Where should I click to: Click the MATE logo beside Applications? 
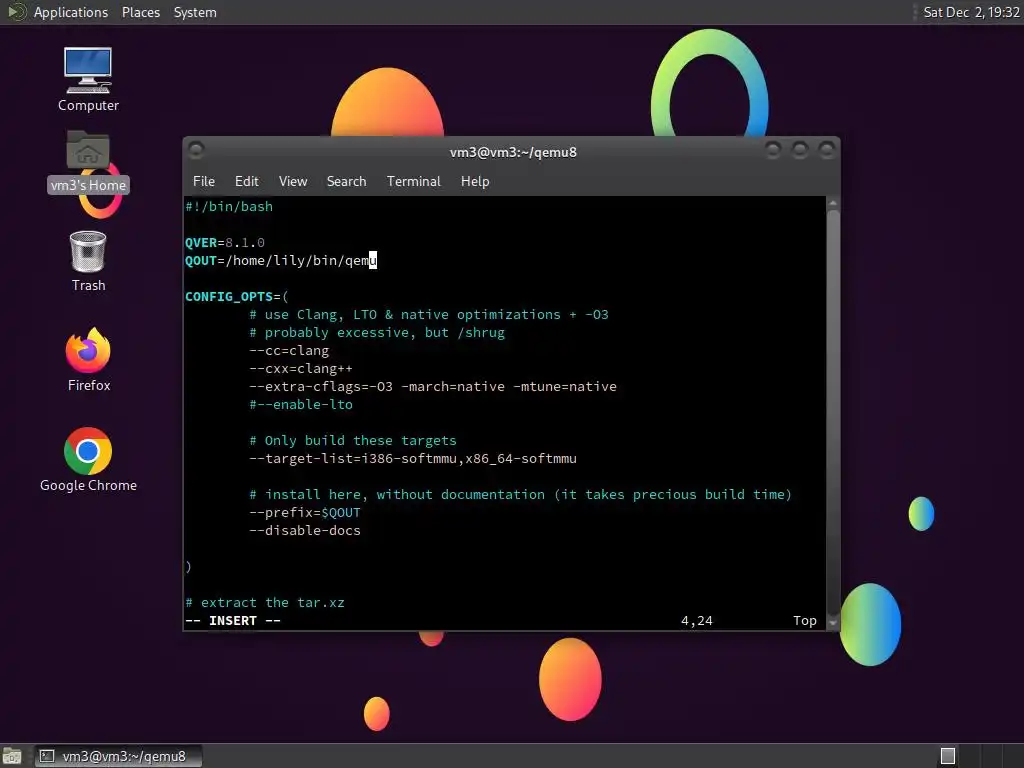pyautogui.click(x=17, y=12)
